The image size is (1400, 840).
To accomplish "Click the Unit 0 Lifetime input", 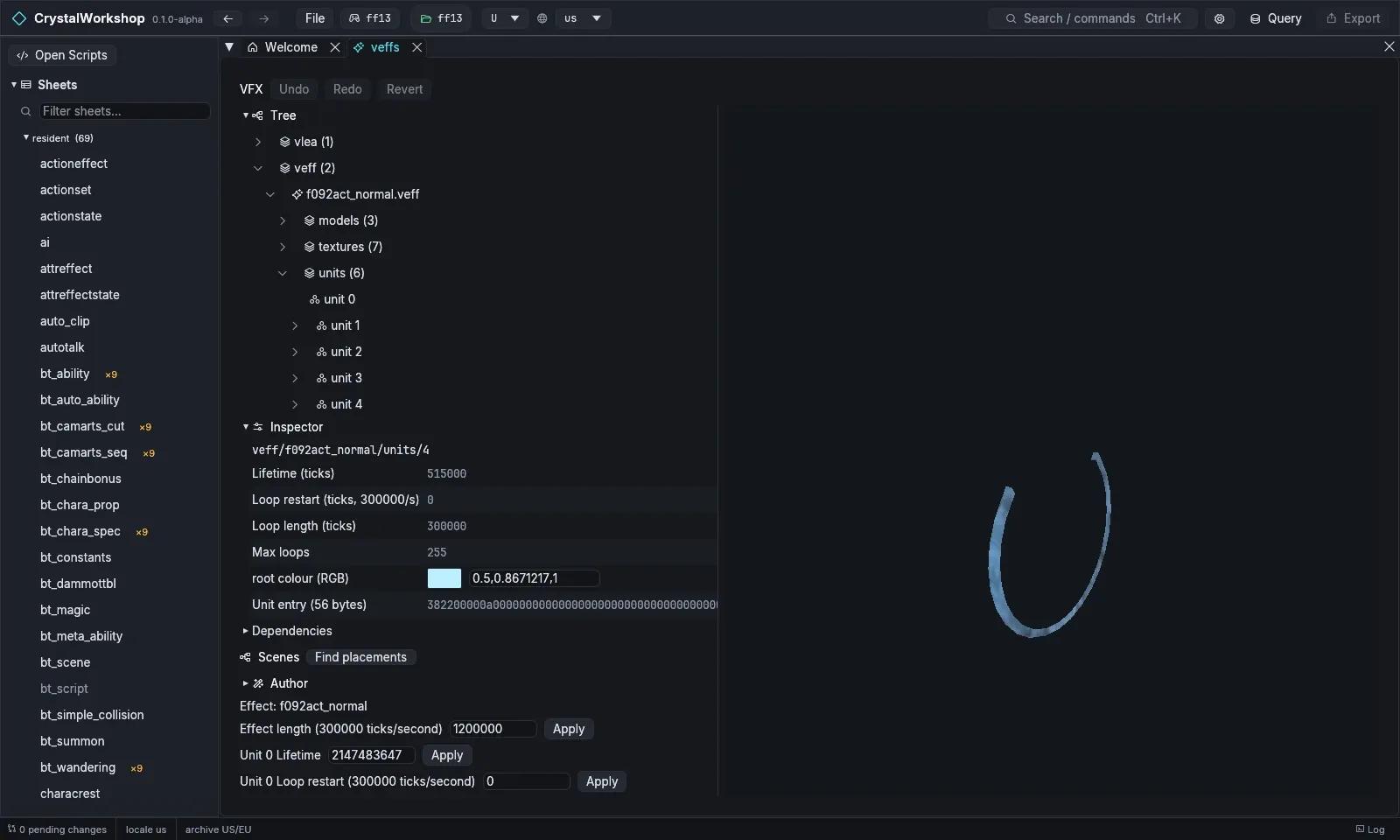I will 371,755.
